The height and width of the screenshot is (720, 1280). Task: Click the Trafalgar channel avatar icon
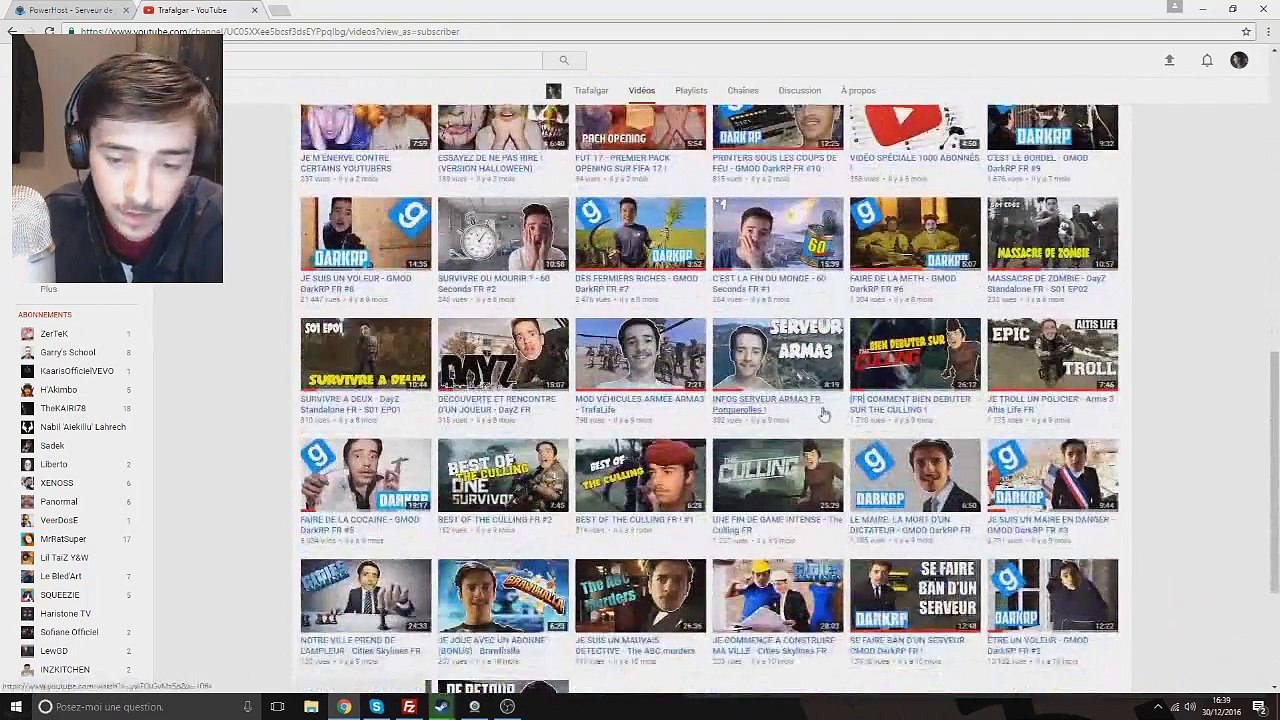point(553,91)
